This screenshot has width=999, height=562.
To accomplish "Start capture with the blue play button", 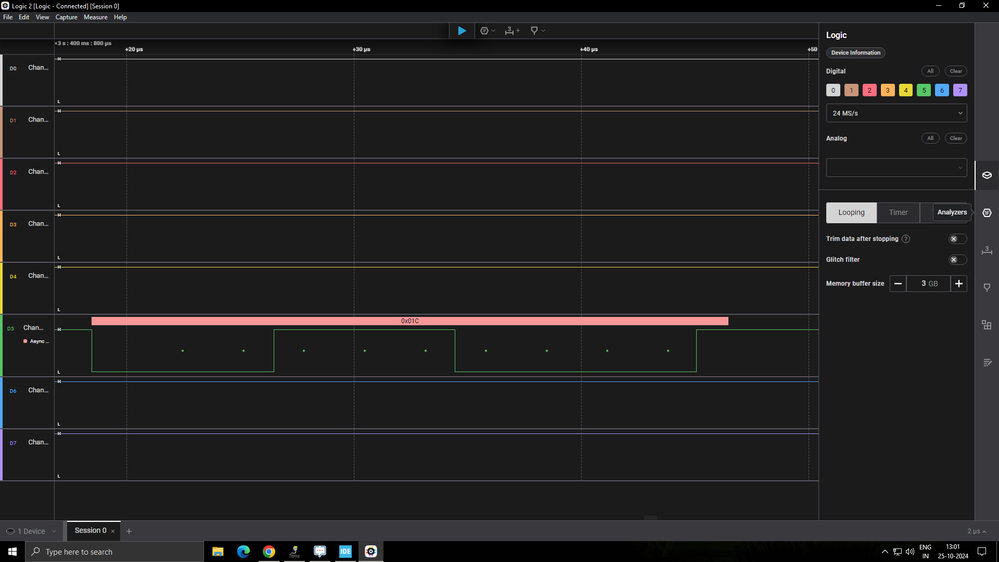I will click(x=461, y=31).
